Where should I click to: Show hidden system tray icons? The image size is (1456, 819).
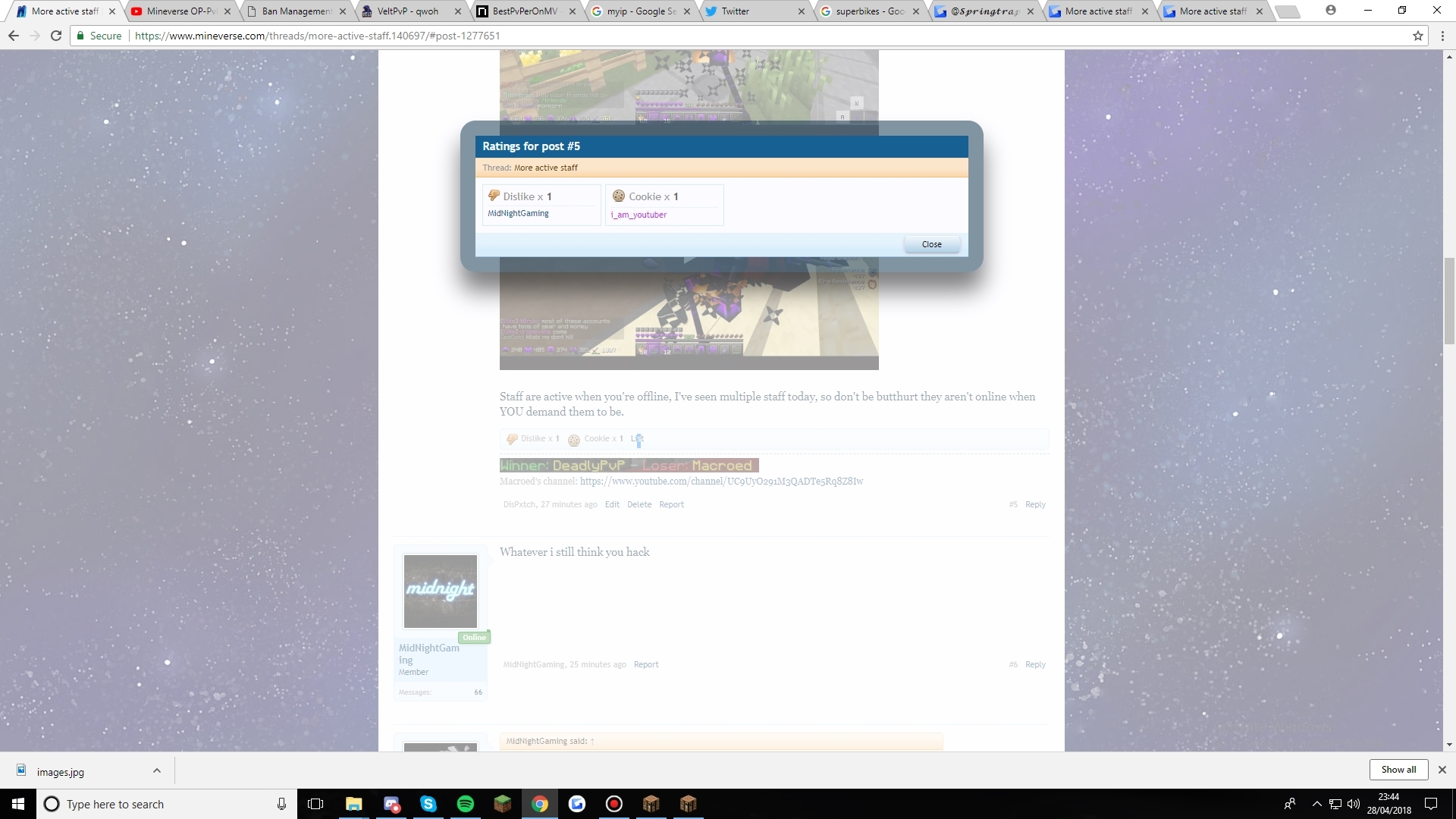click(1316, 804)
